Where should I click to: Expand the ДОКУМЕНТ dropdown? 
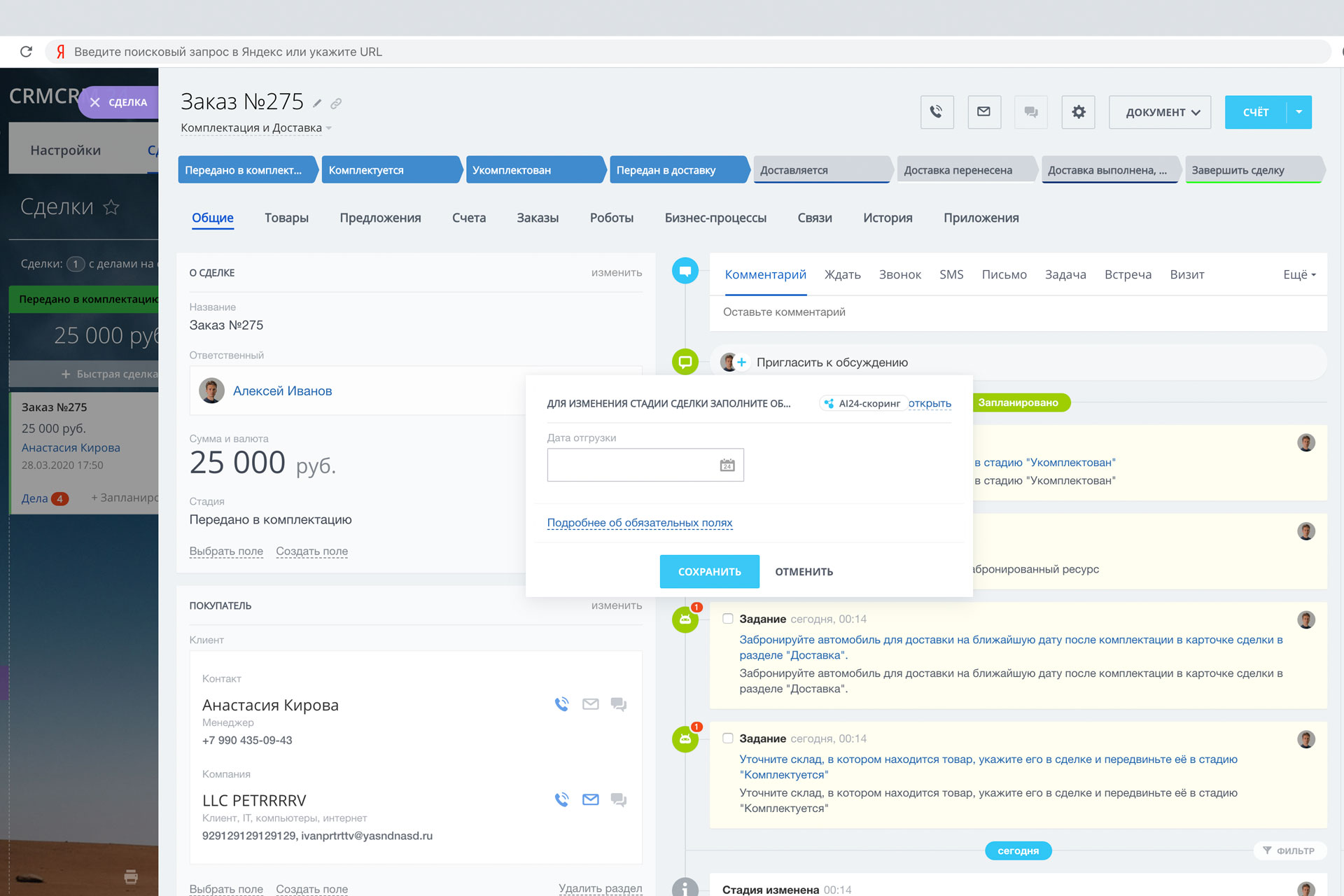coord(1160,112)
